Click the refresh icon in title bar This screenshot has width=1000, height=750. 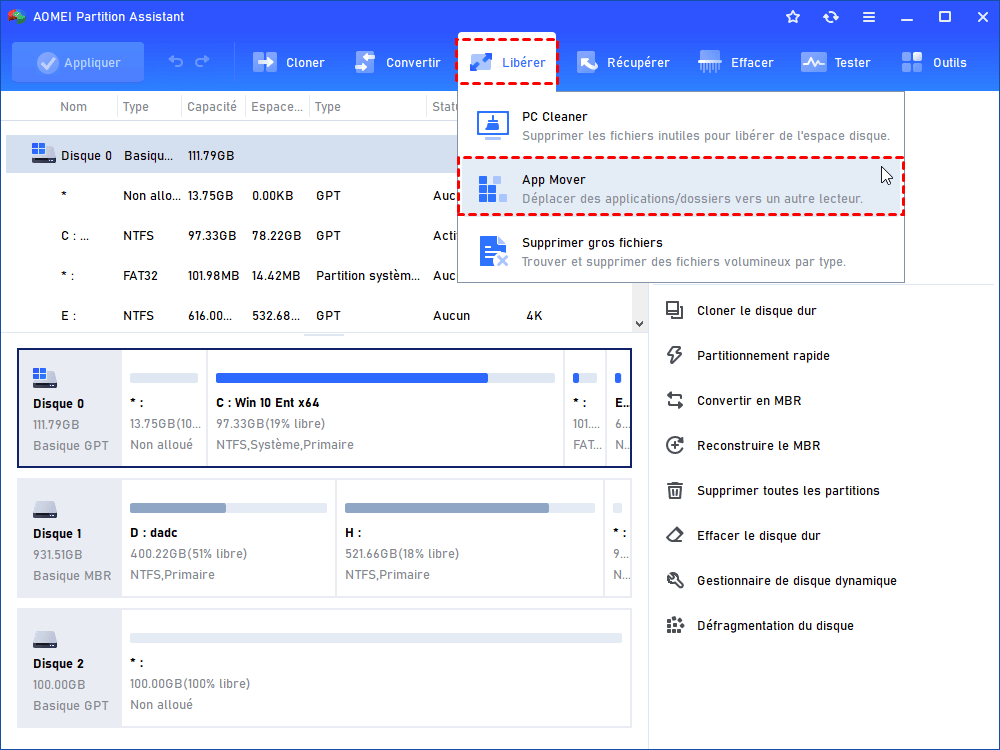click(x=830, y=17)
